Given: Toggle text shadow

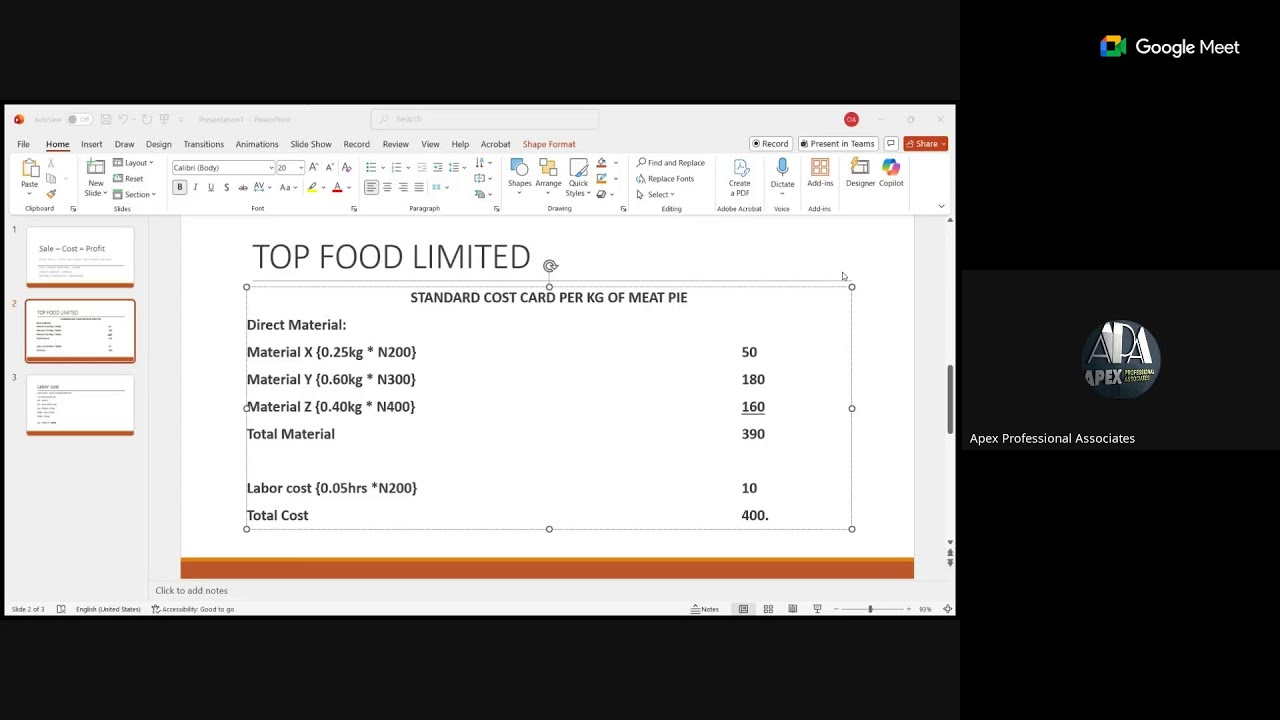Looking at the screenshot, I should [226, 187].
